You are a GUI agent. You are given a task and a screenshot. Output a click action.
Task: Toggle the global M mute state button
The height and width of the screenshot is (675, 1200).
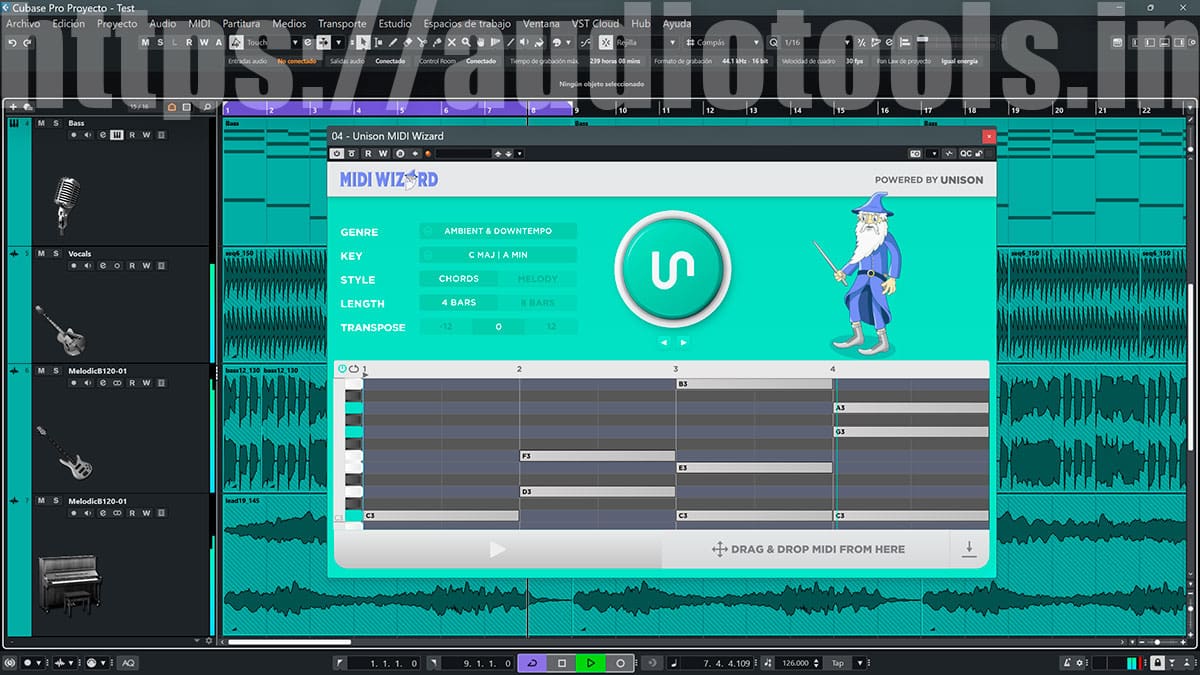coord(145,43)
